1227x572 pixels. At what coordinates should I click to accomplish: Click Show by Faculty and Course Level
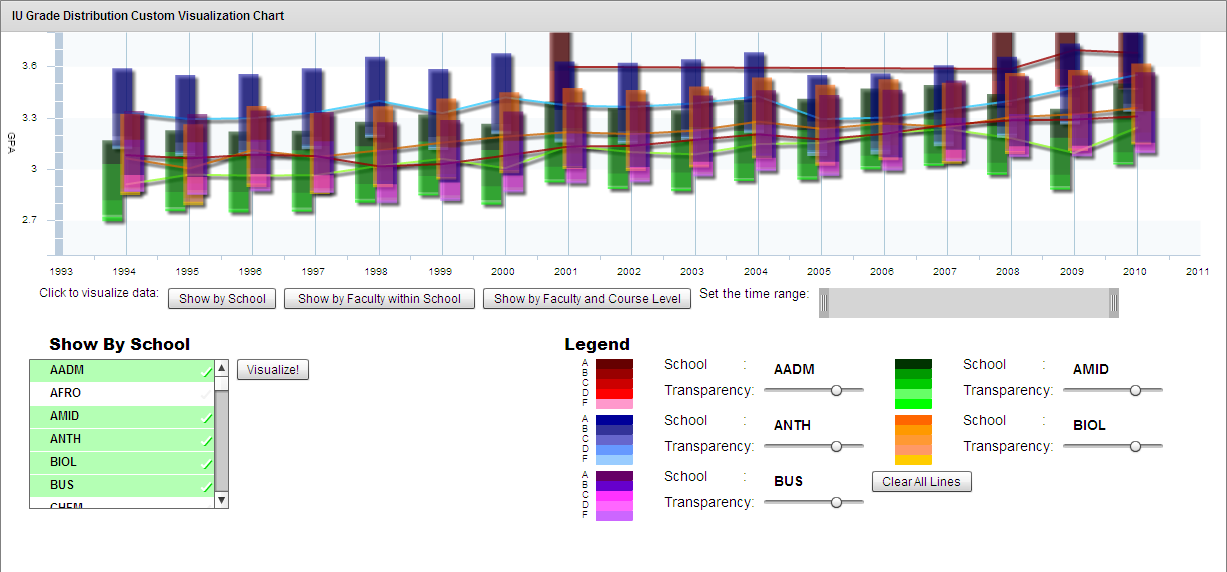tap(587, 298)
